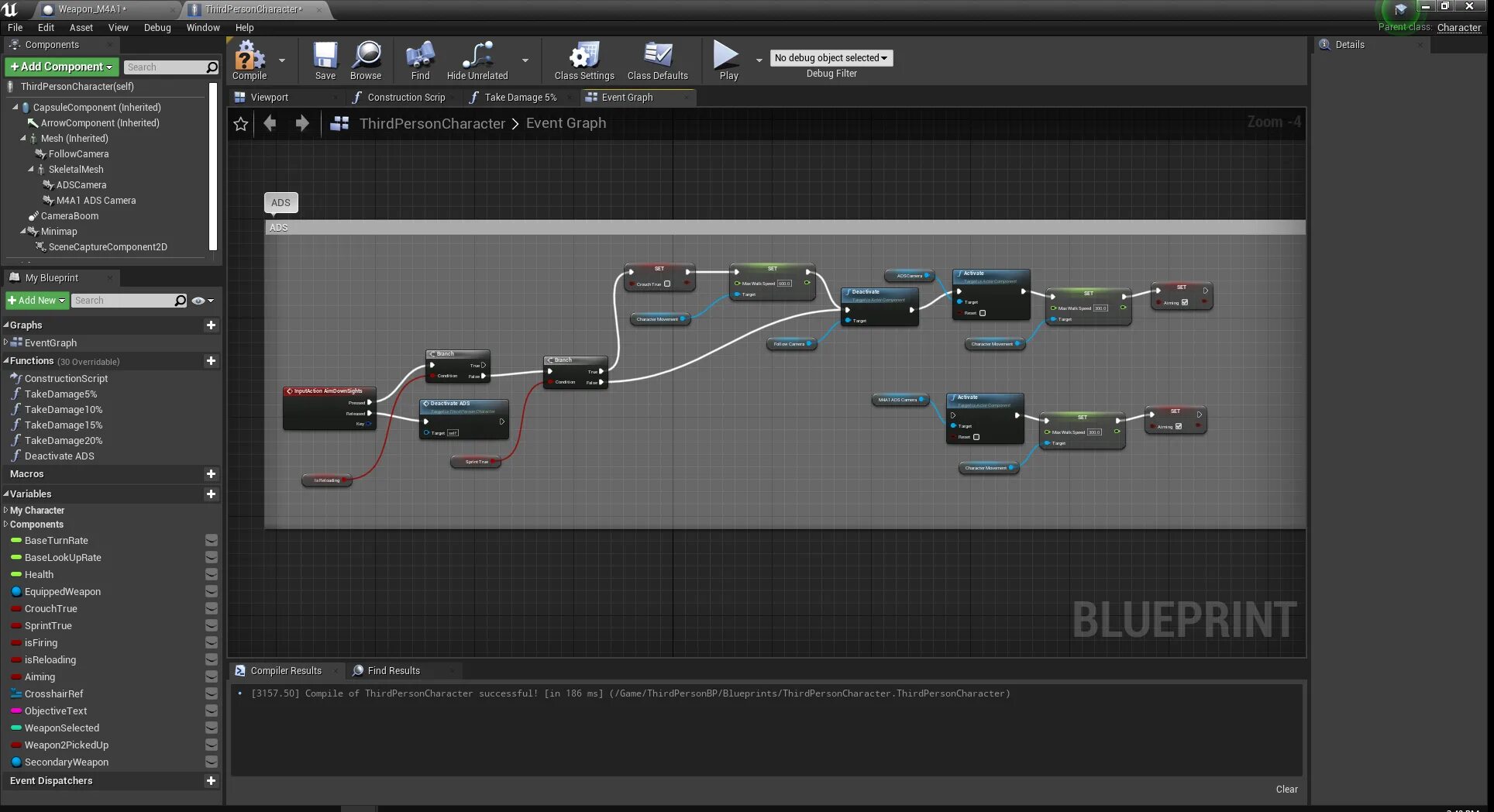Check Reset on the Activate node fed by ADSCamera
Image resolution: width=1494 pixels, height=812 pixels.
click(983, 313)
